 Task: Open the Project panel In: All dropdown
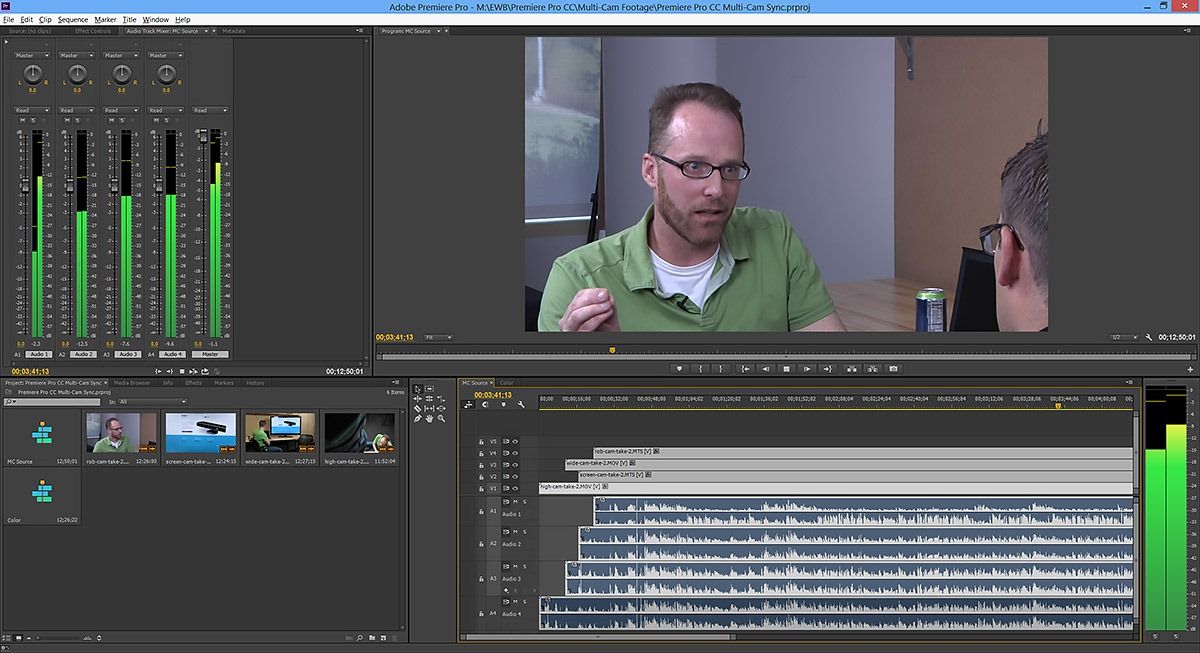[152, 402]
